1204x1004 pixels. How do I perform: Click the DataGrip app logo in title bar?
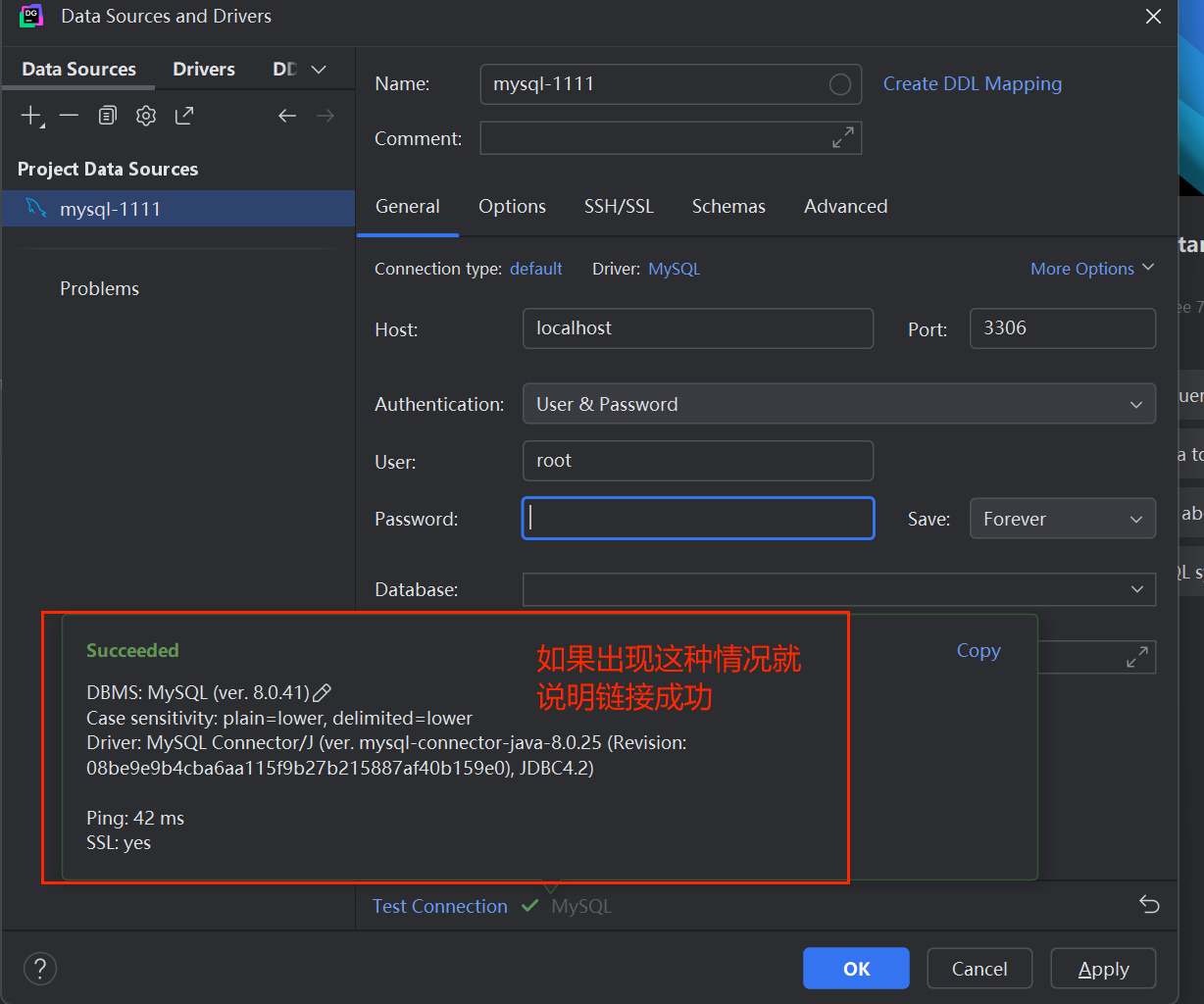31,16
